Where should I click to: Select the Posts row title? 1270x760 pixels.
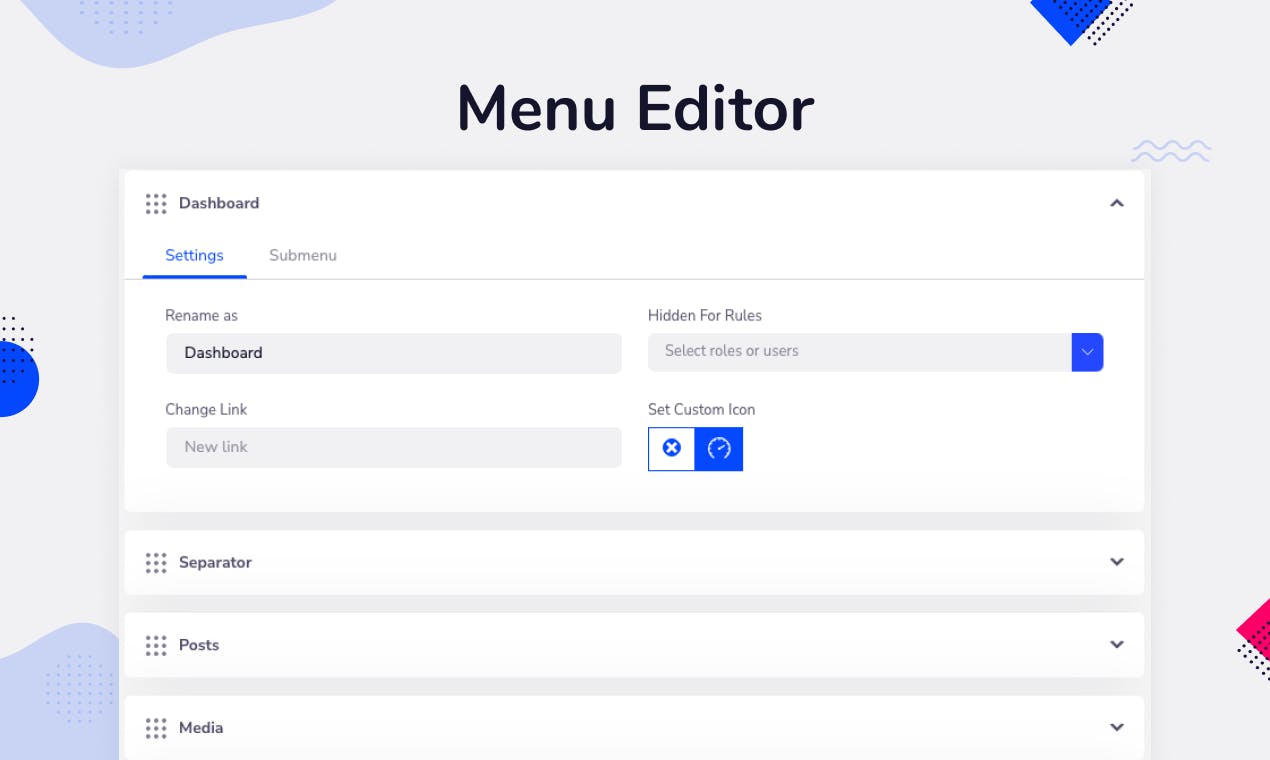(x=199, y=645)
